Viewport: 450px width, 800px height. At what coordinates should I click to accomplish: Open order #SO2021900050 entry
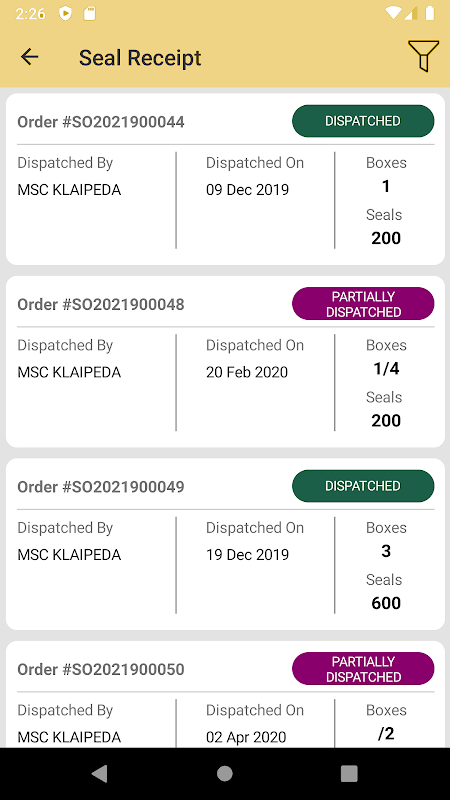[x=225, y=694]
